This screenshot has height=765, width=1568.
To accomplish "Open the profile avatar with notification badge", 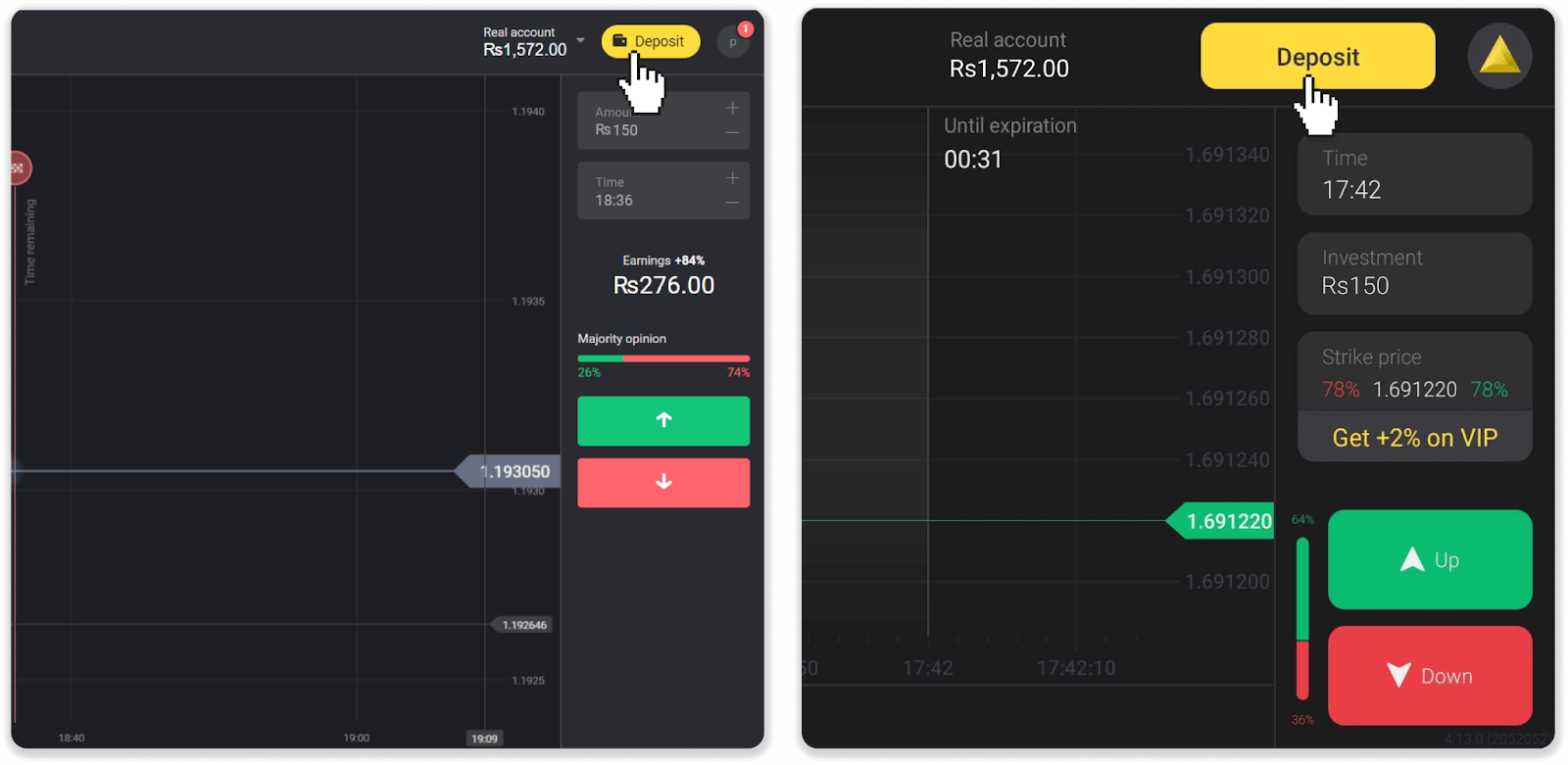I will (733, 42).
